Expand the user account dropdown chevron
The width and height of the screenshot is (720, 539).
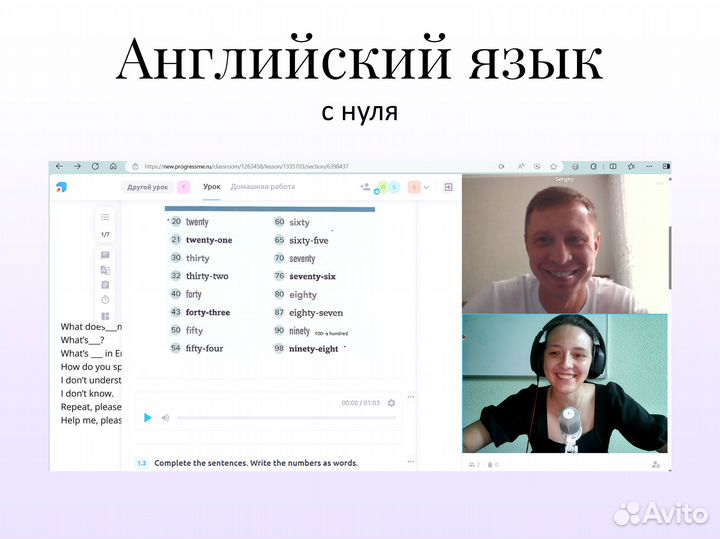(x=426, y=187)
